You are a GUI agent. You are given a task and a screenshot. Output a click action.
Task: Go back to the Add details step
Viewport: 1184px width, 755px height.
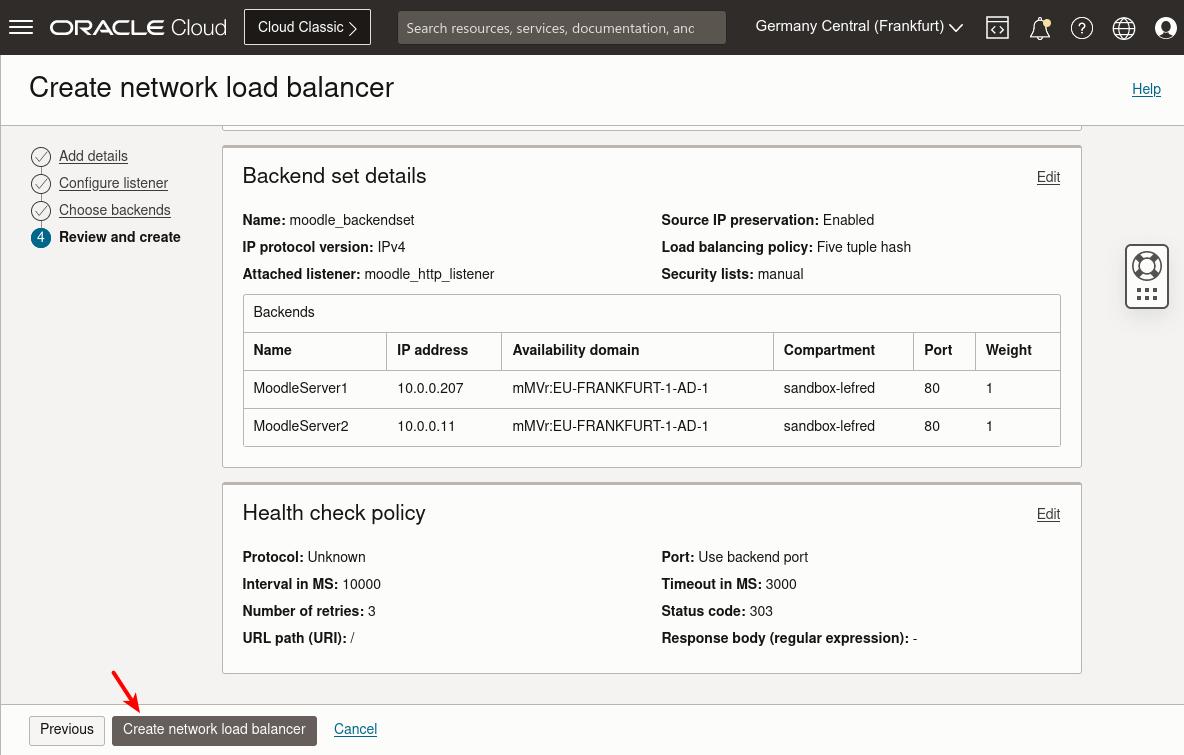click(93, 156)
